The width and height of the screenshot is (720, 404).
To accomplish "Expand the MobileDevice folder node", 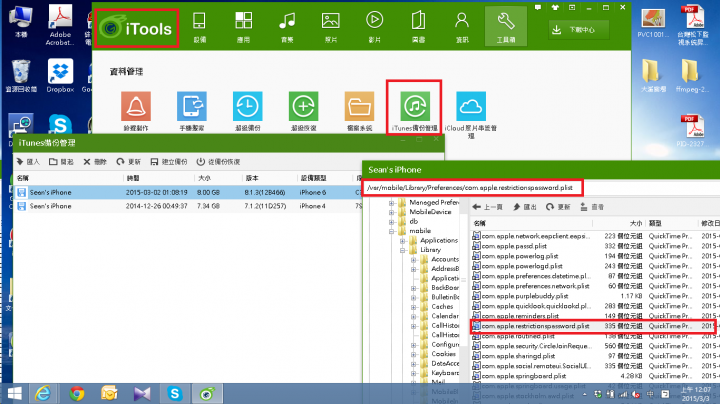I will pyautogui.click(x=392, y=212).
